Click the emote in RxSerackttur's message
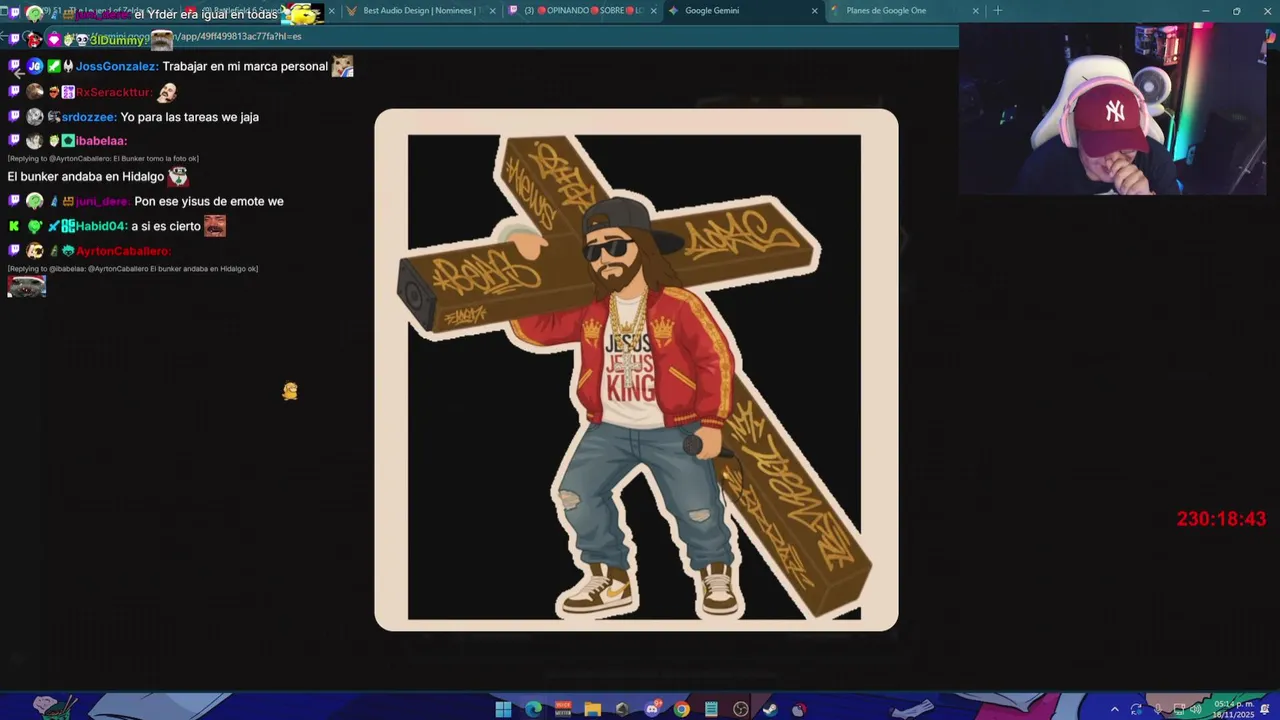Image resolution: width=1280 pixels, height=720 pixels. coord(167,92)
